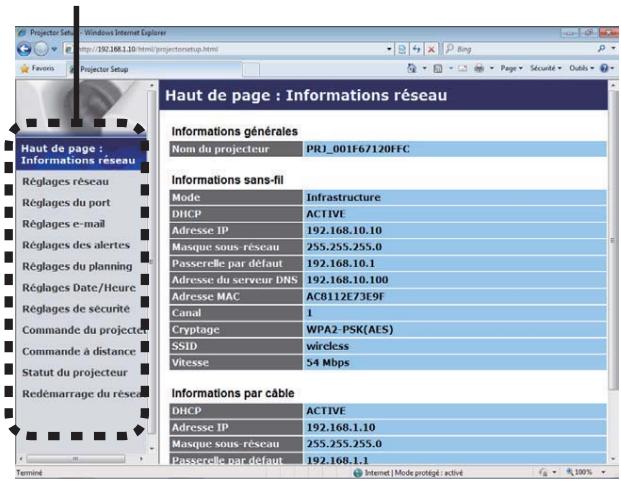Click sidebar horizontal scrollbar right arrow
The width and height of the screenshot is (621, 482).
point(141,459)
